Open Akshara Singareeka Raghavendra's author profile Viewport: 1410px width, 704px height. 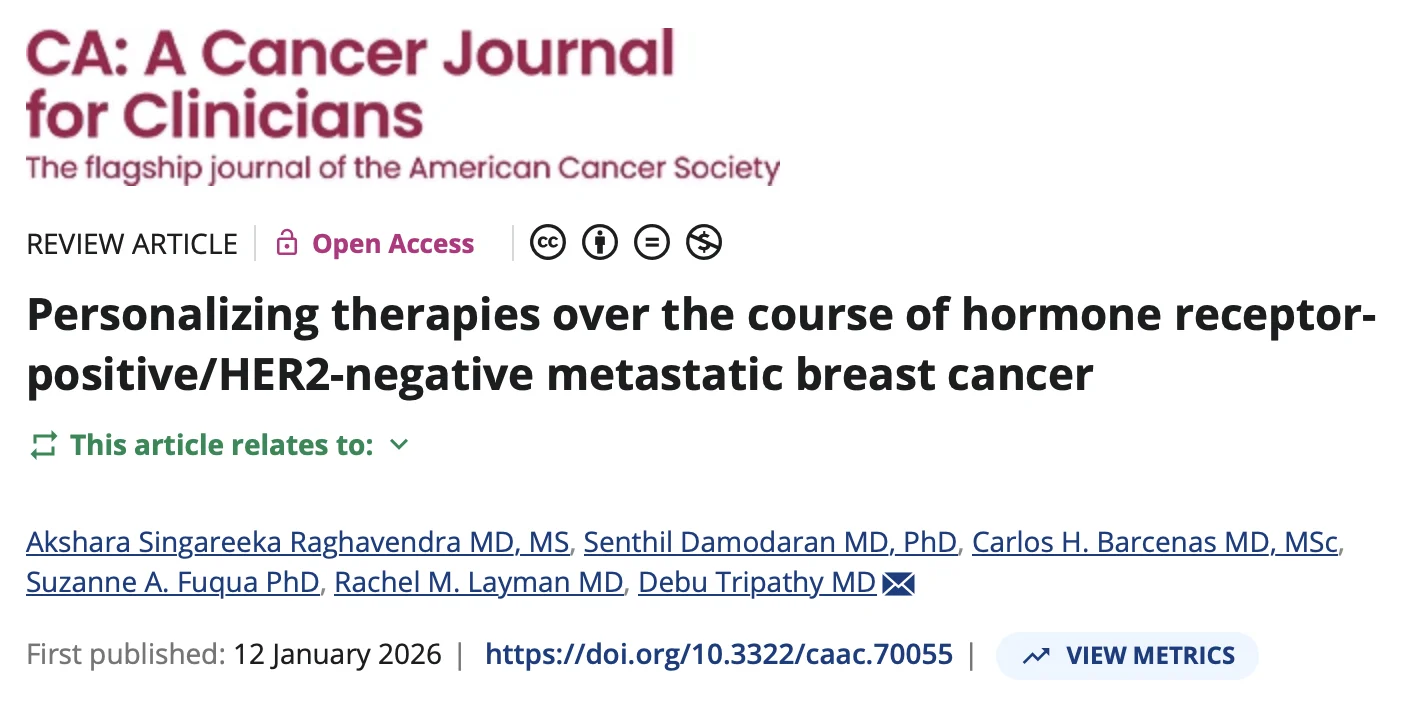click(x=297, y=541)
